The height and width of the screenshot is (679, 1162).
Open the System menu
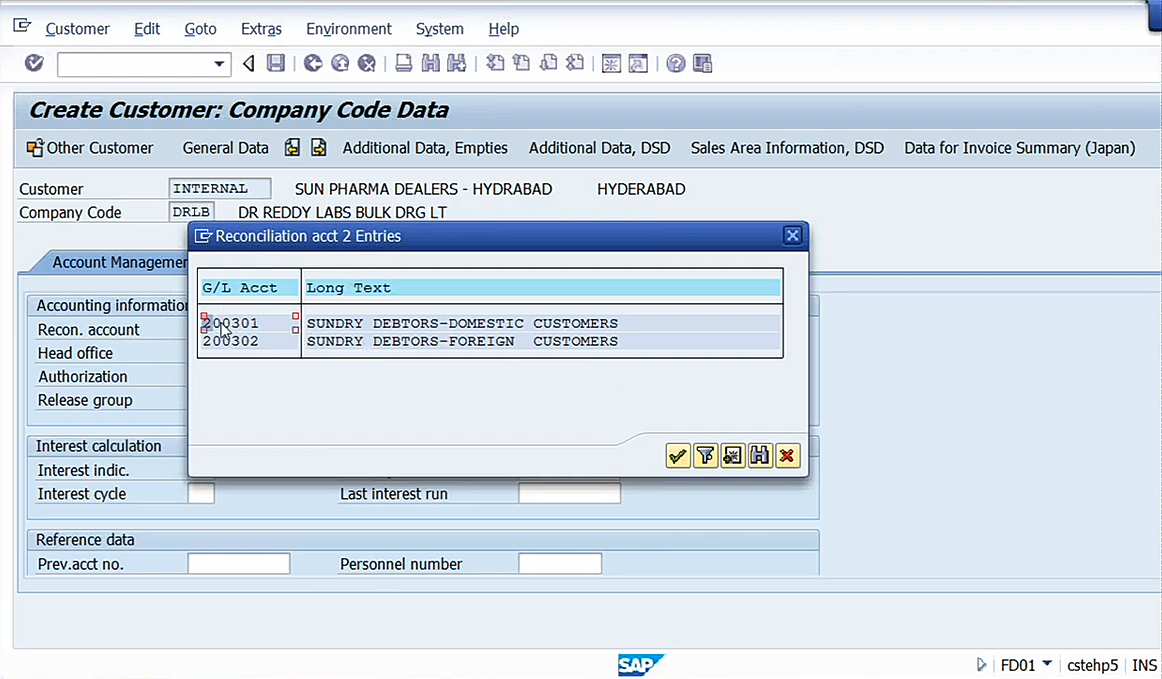[439, 29]
